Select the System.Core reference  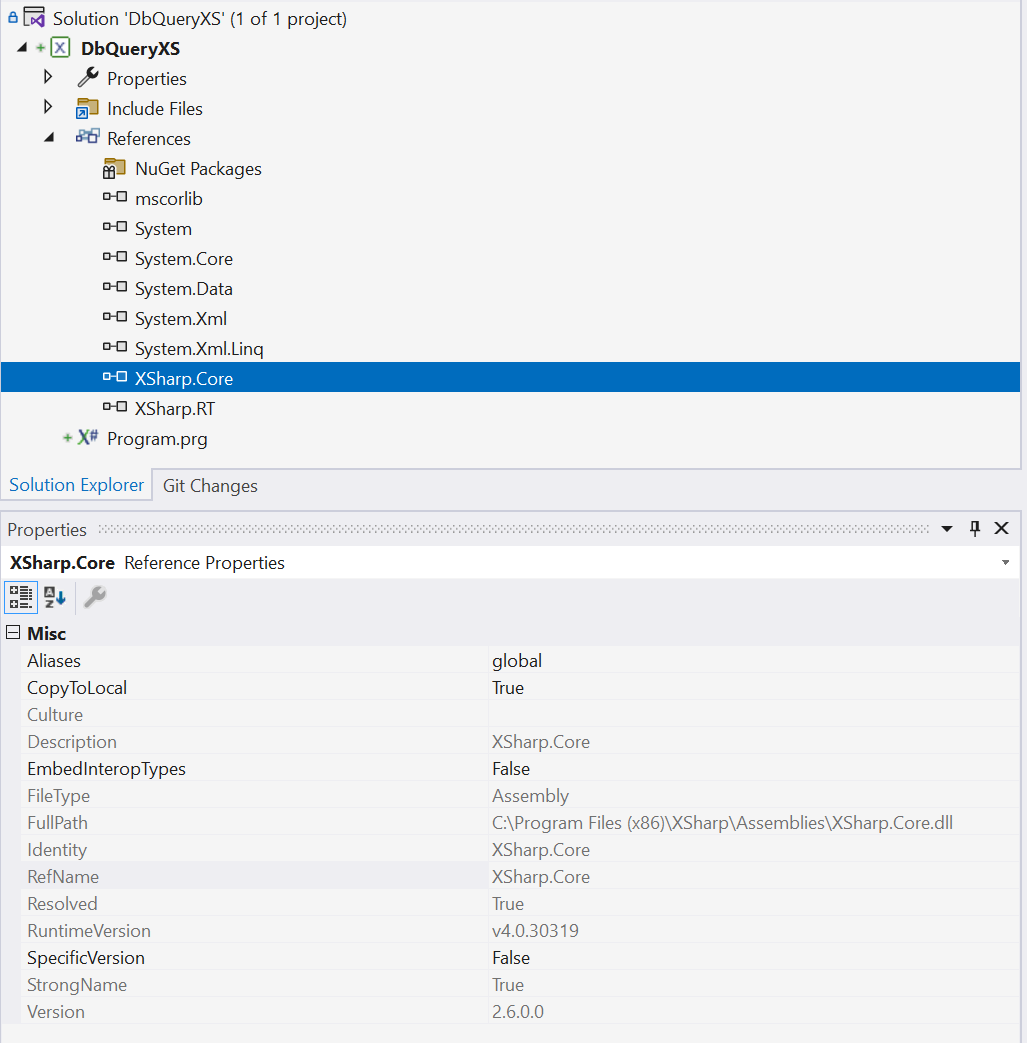coord(184,259)
